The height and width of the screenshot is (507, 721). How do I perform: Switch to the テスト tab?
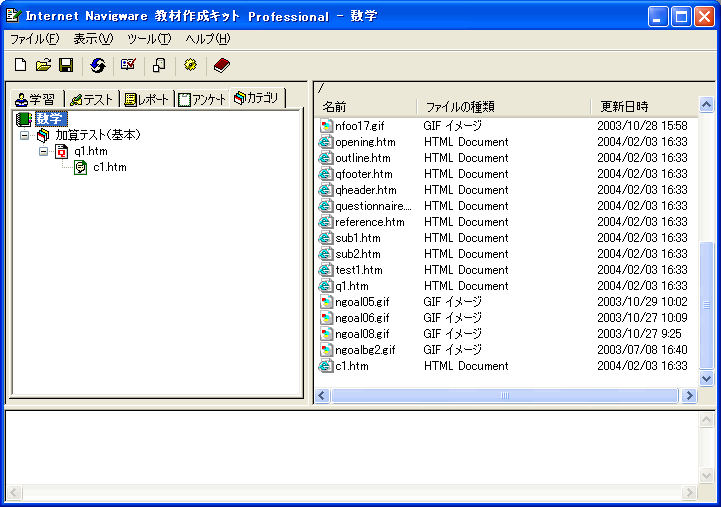click(92, 99)
